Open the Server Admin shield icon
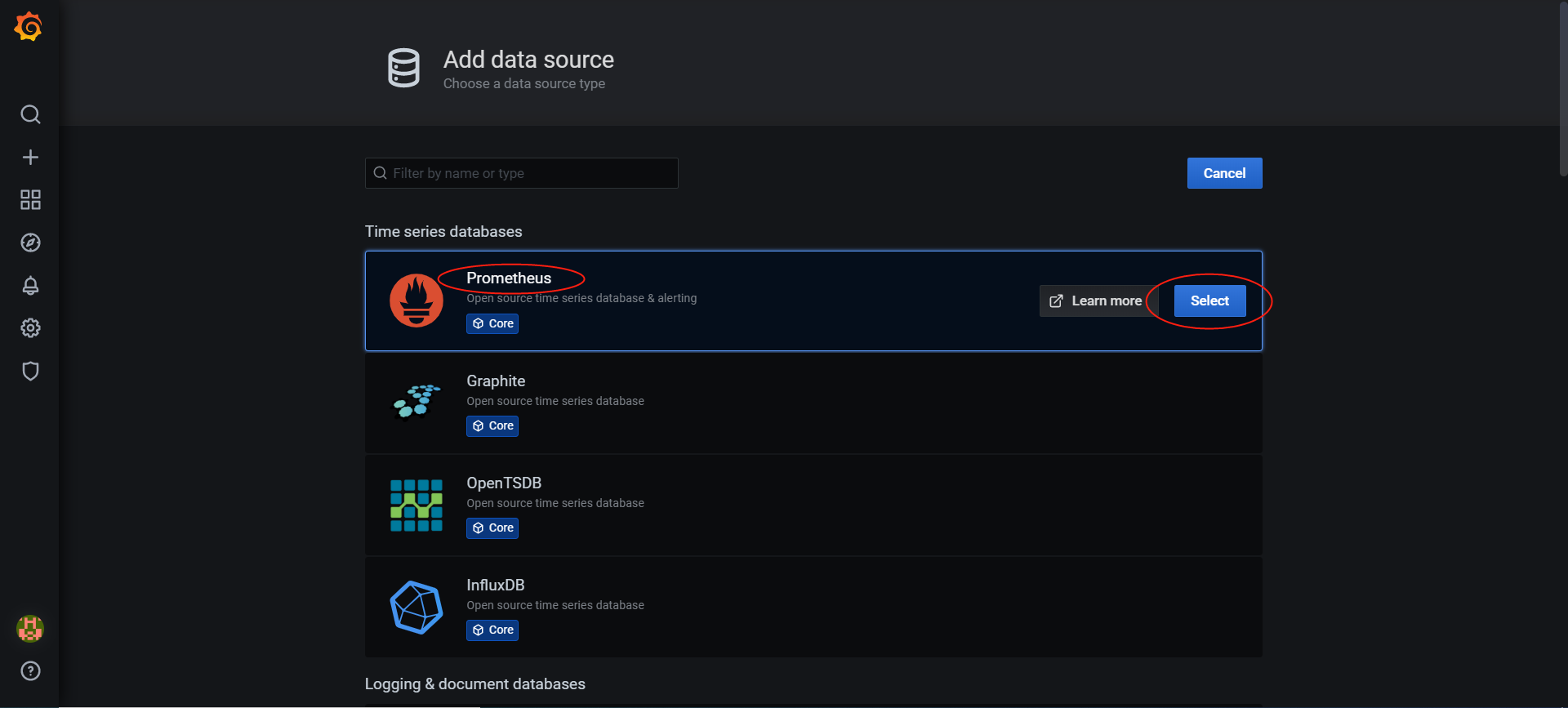Viewport: 1568px width, 708px height. pos(30,371)
